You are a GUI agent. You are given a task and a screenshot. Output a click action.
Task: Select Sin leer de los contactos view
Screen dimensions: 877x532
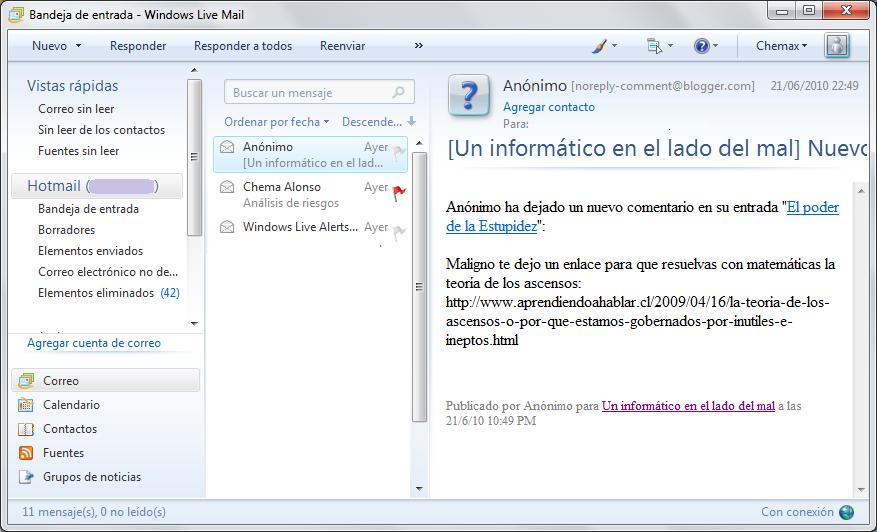101,130
